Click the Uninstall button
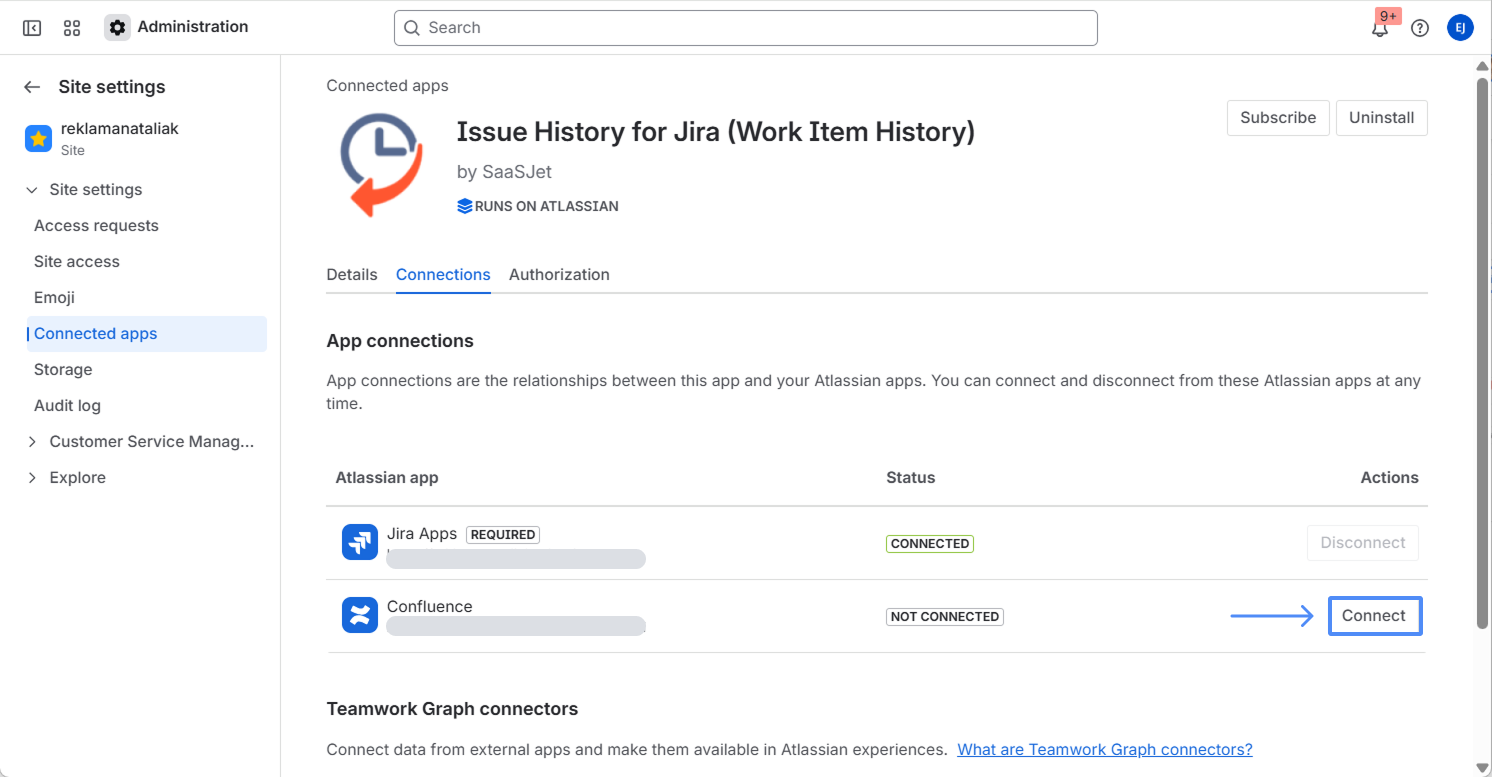This screenshot has width=1492, height=777. point(1381,118)
